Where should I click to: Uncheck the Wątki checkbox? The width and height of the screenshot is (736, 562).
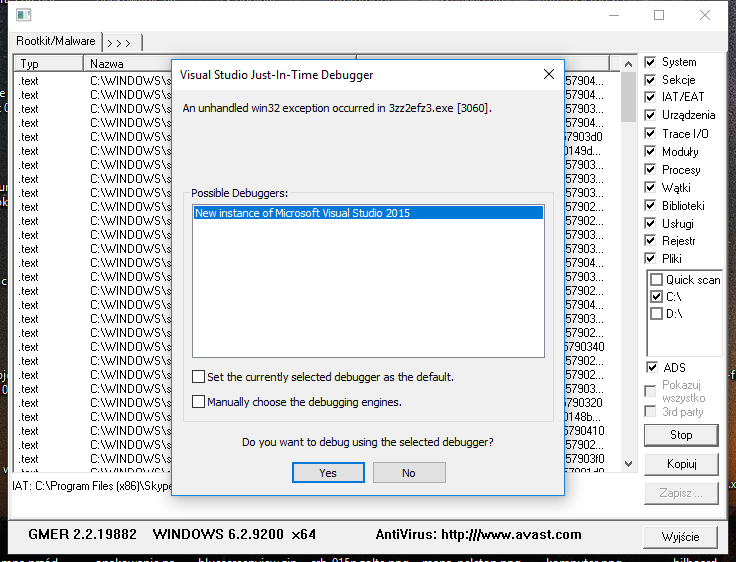click(650, 187)
